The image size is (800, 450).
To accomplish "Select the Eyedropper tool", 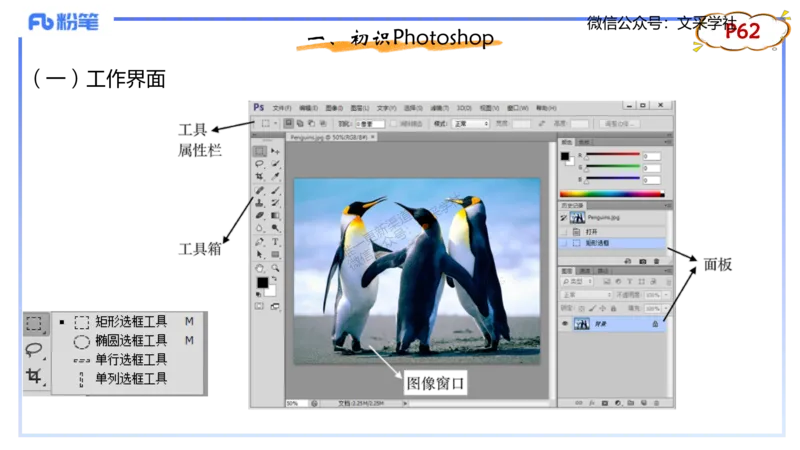I will (x=275, y=176).
